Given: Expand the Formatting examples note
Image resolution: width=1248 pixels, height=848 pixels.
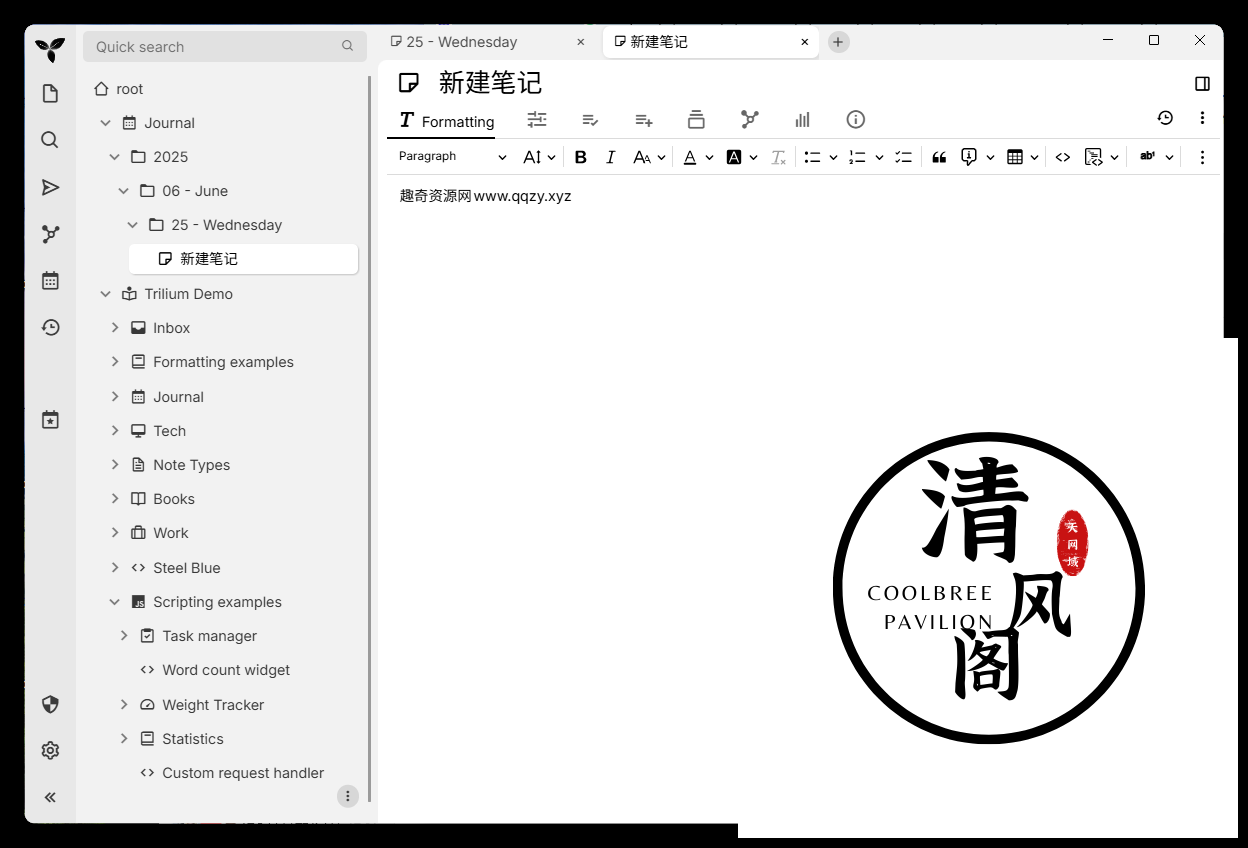Looking at the screenshot, I should (115, 362).
